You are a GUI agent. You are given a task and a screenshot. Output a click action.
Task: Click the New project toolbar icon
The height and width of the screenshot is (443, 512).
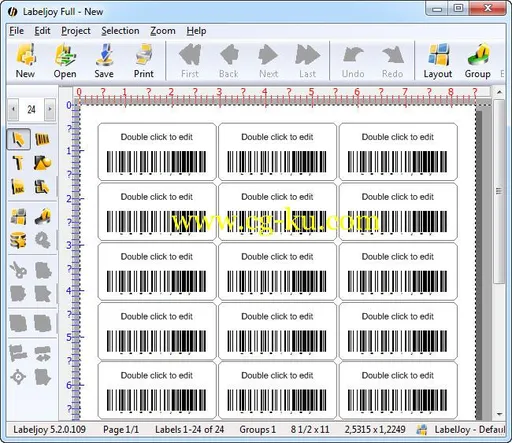[25, 61]
